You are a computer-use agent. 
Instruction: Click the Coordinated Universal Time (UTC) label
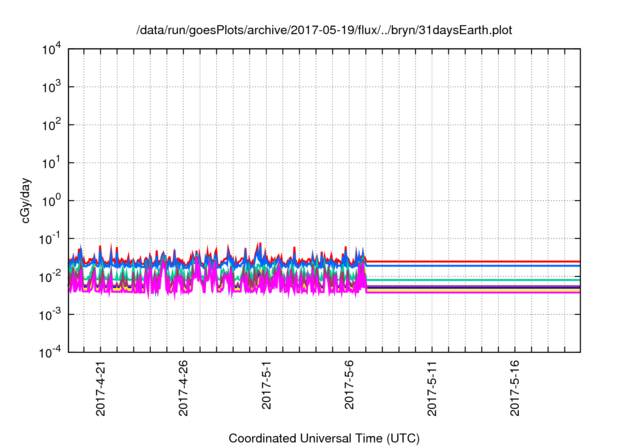pyautogui.click(x=324, y=438)
